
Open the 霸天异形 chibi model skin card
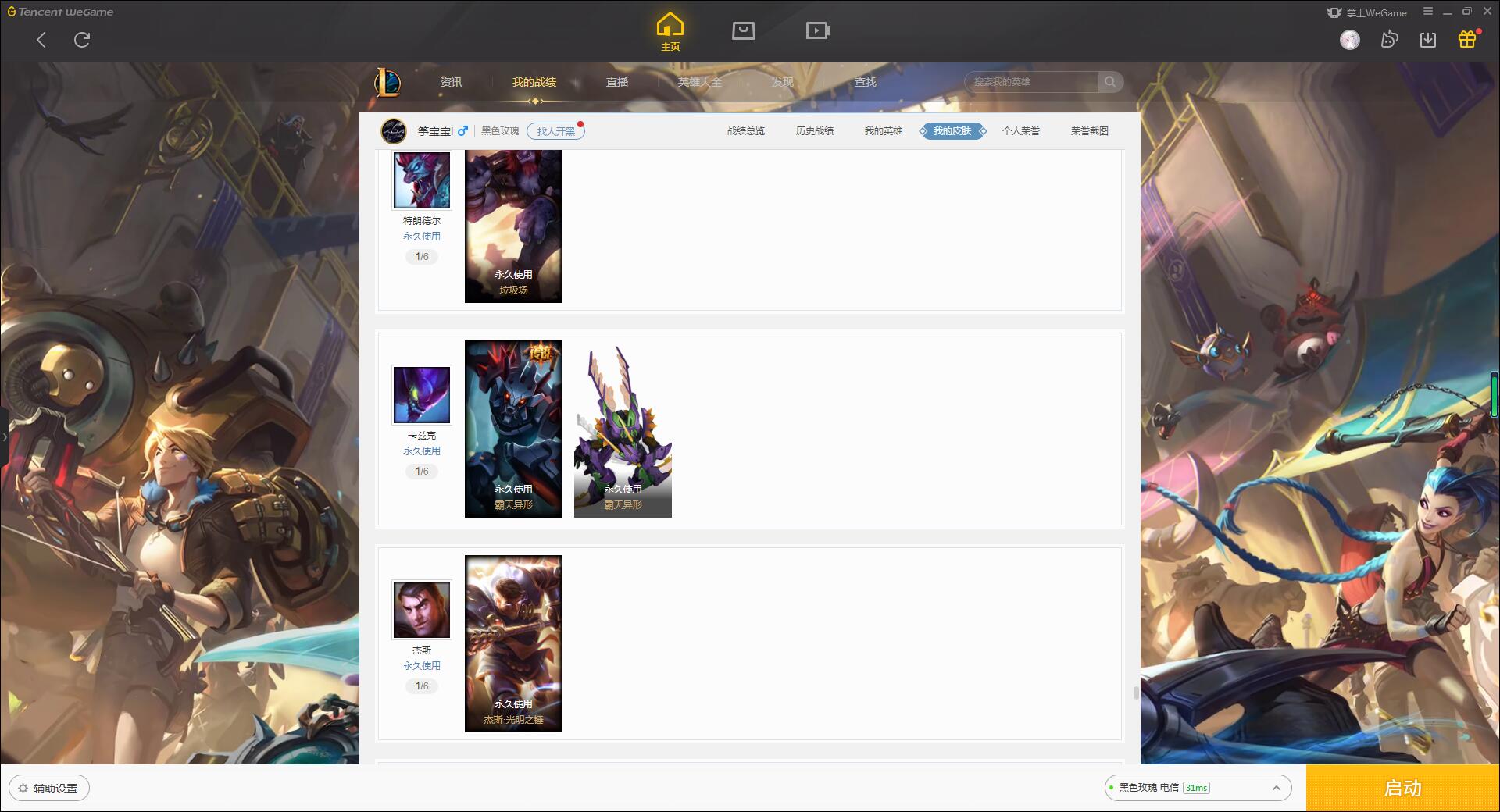tap(623, 429)
